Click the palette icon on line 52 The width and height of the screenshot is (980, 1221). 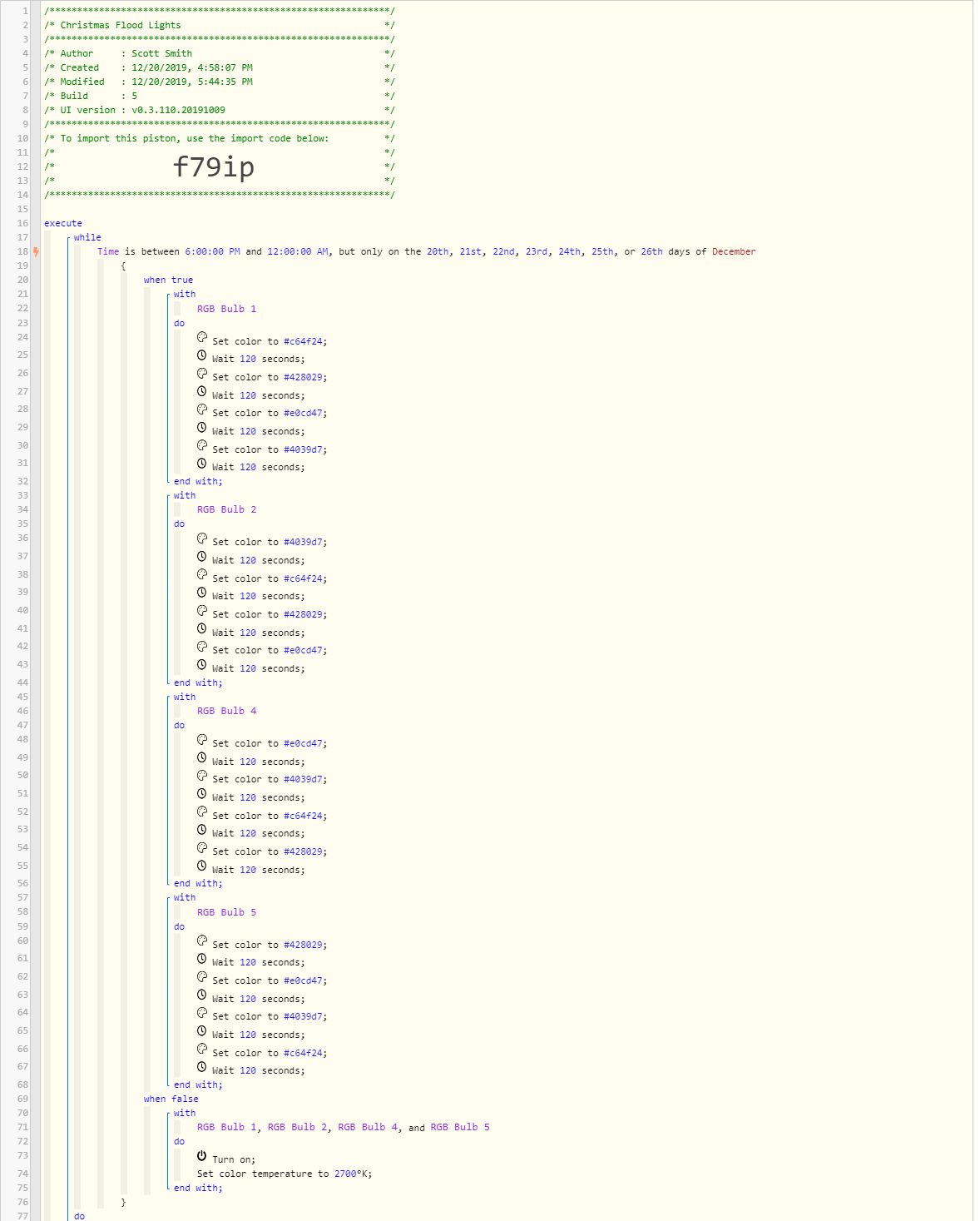pos(202,812)
